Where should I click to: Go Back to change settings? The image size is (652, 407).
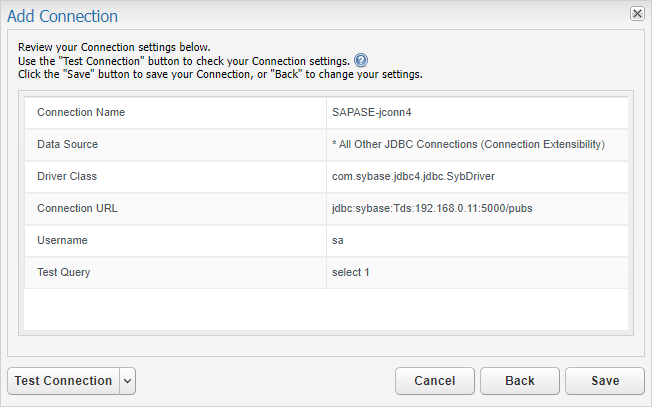520,381
